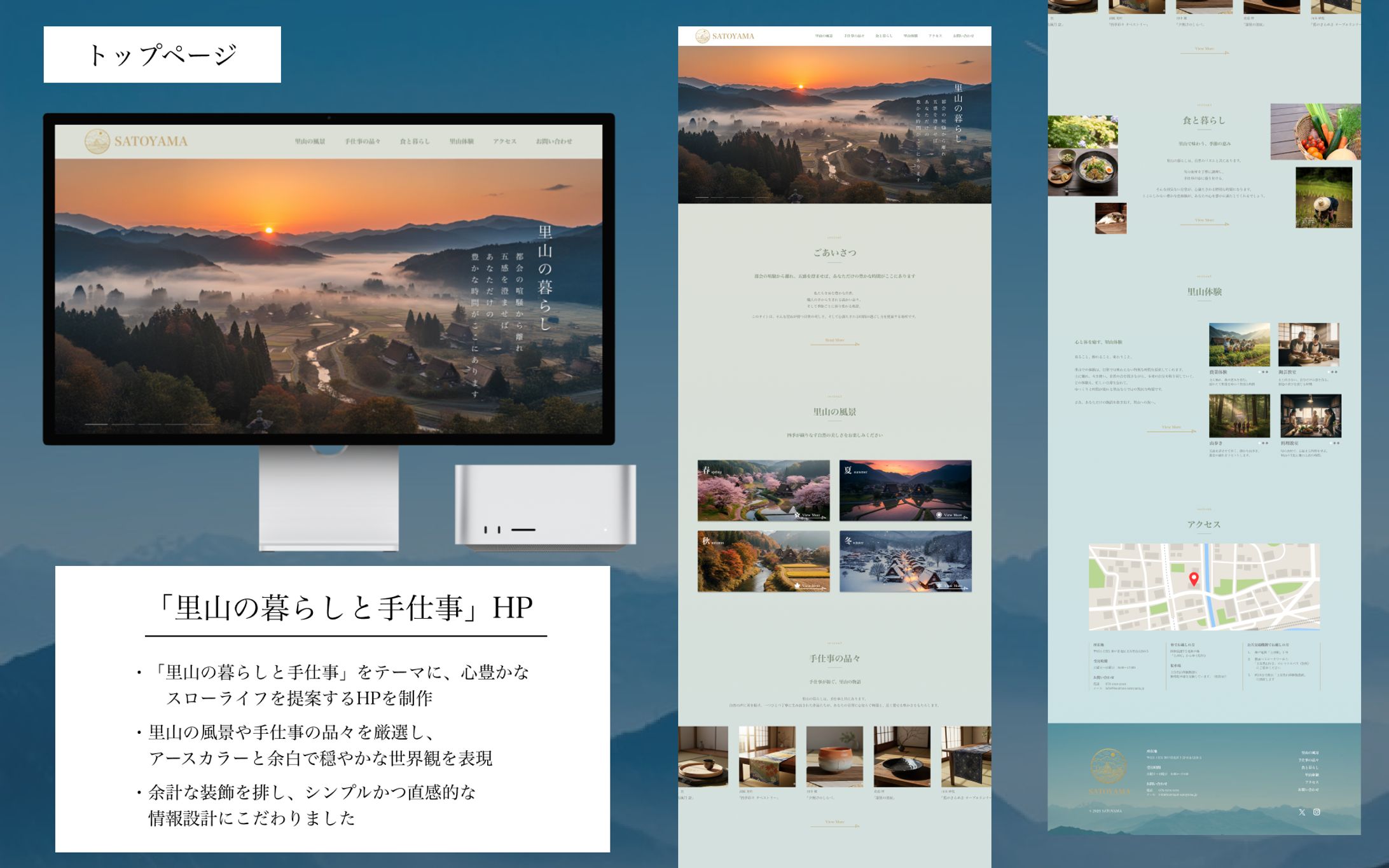Click the arrow icon on the 陶芸教室 card
1389x868 pixels.
(x=1334, y=372)
